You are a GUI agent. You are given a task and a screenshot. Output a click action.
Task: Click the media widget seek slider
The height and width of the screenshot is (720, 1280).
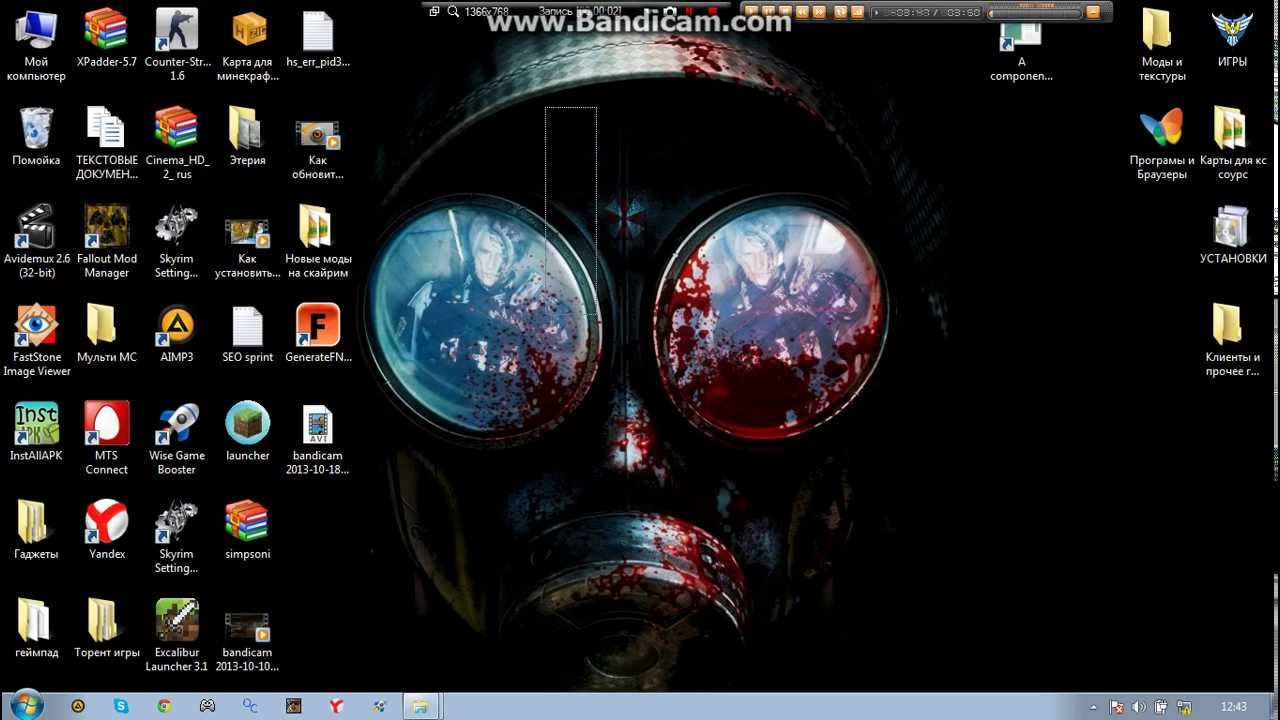(1034, 12)
